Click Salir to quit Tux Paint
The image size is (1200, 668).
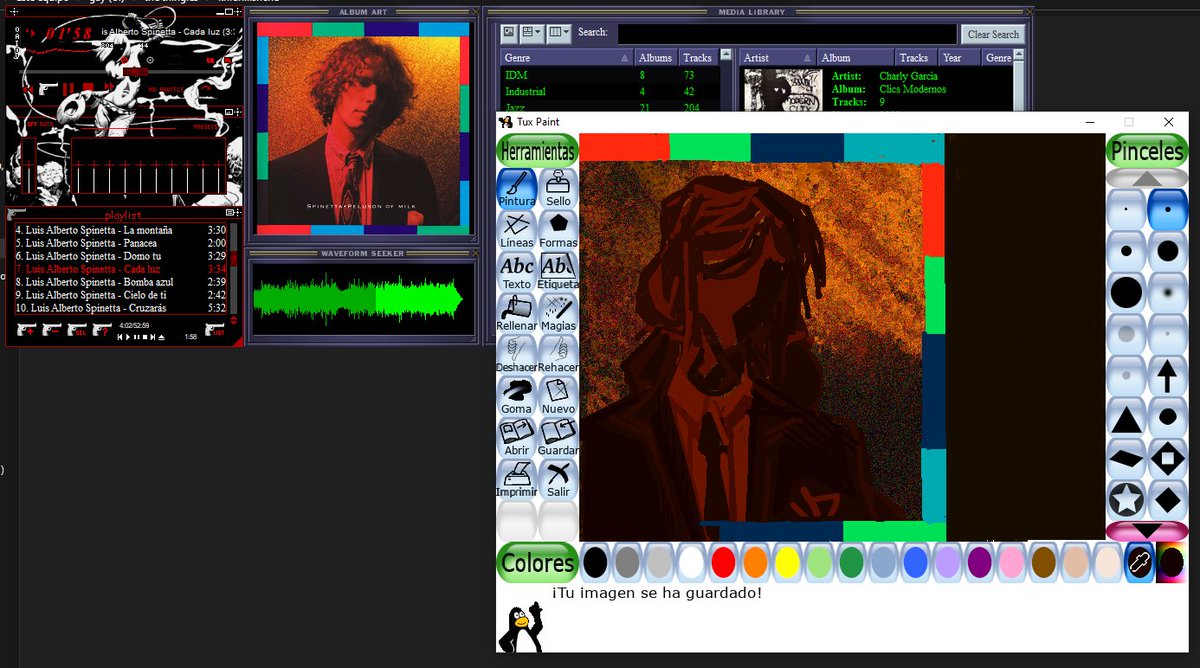(558, 479)
